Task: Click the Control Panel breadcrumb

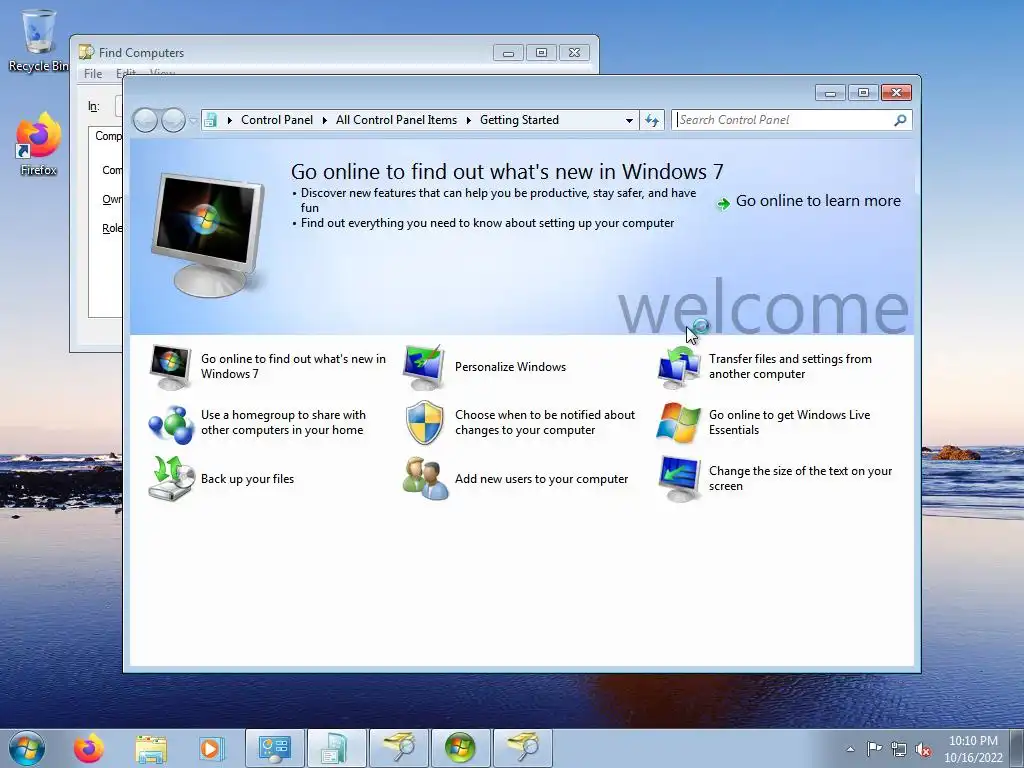Action: 277,120
